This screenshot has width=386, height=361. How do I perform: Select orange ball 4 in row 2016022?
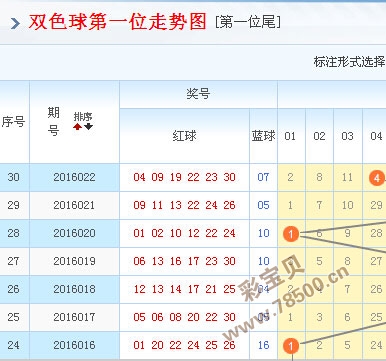click(377, 178)
